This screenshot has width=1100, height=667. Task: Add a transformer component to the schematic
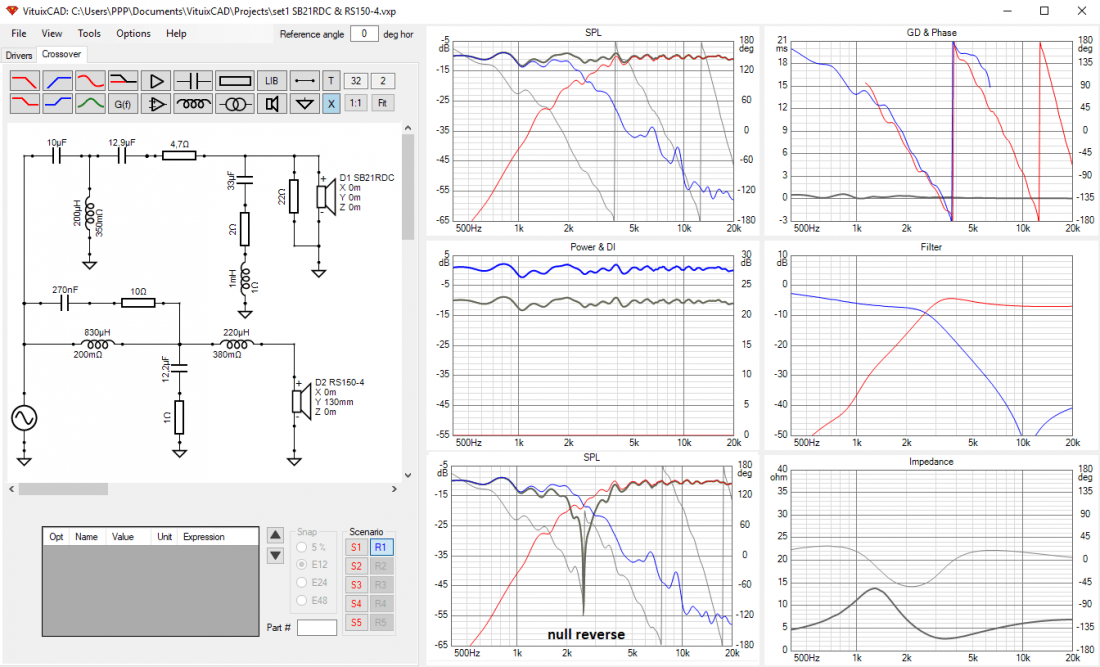point(235,103)
